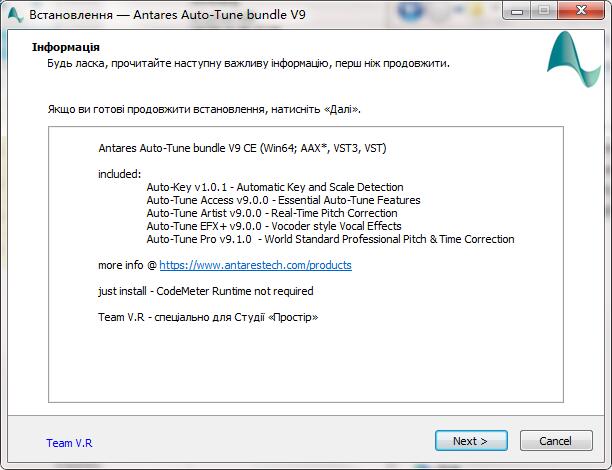Close the installer window
Viewport: 612px width, 470px height.
582,10
